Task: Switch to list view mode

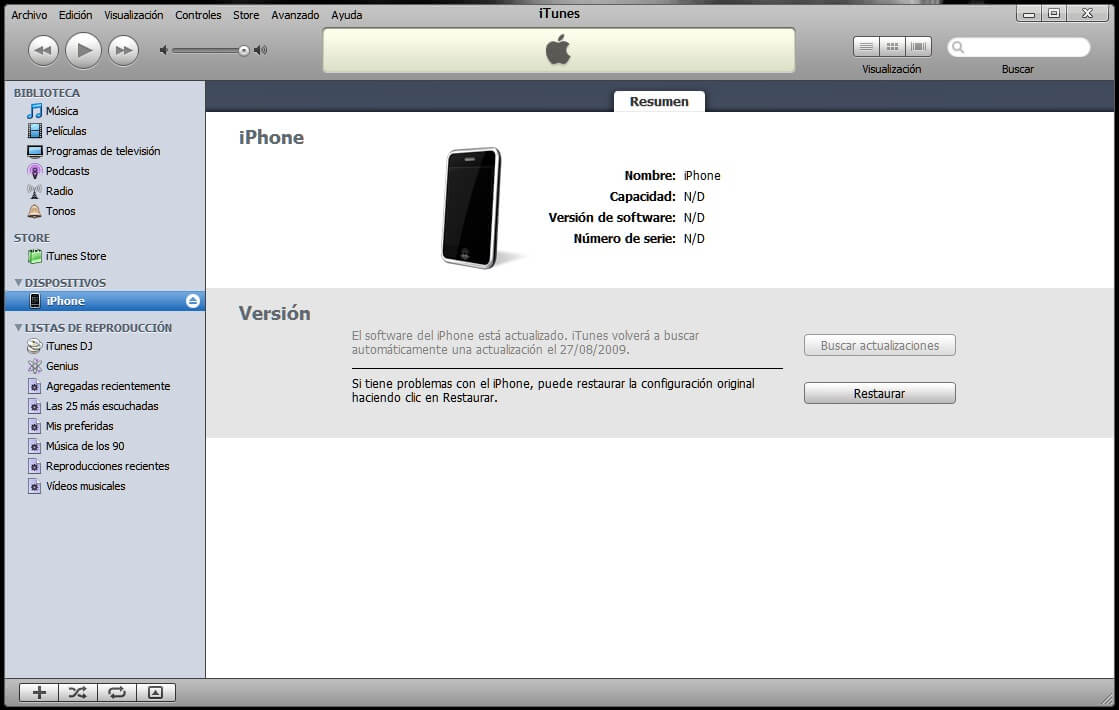Action: point(866,47)
